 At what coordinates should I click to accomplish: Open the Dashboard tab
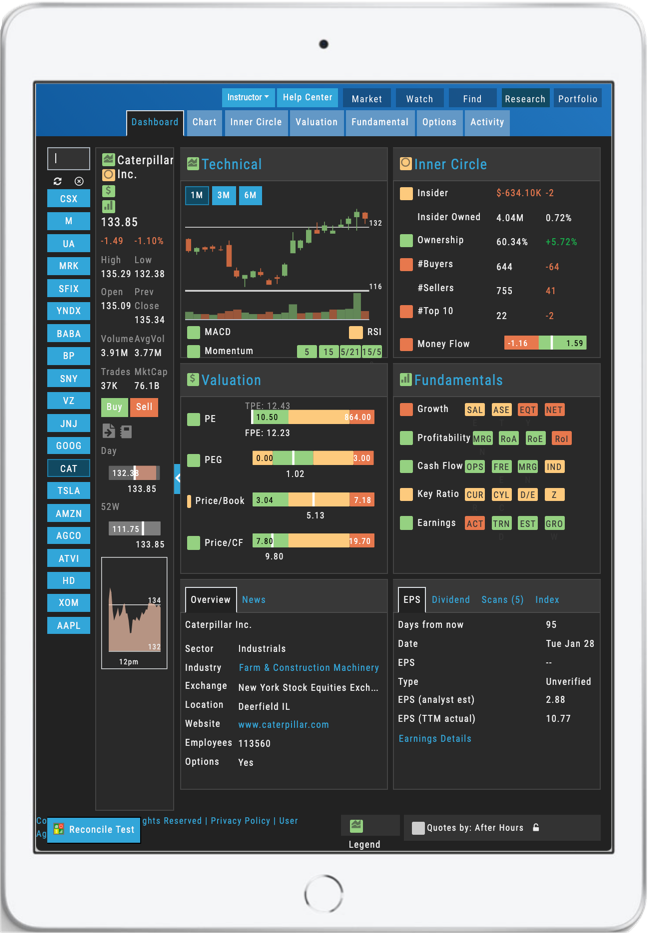(155, 122)
